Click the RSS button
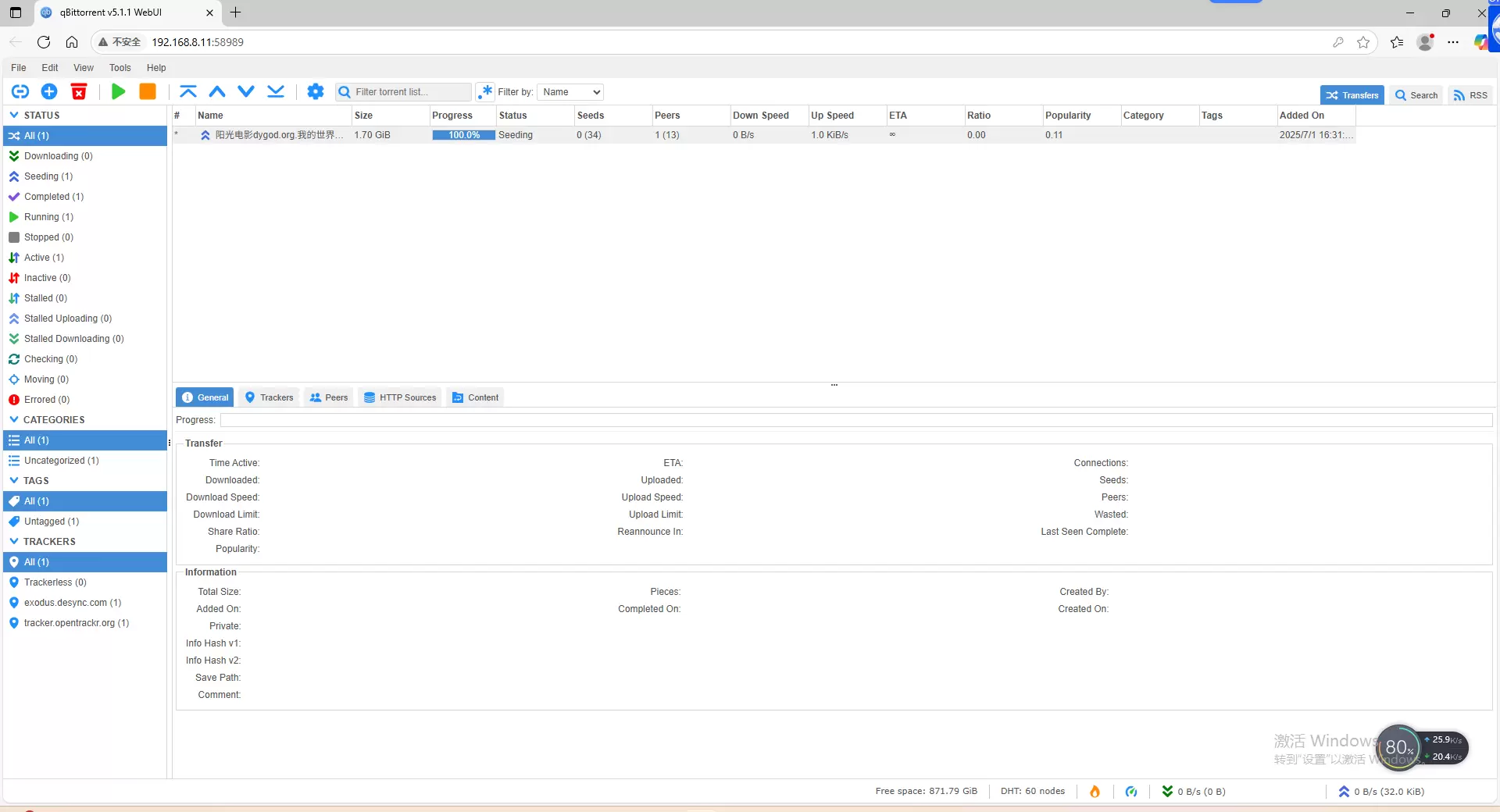This screenshot has width=1500, height=812. pos(1470,95)
